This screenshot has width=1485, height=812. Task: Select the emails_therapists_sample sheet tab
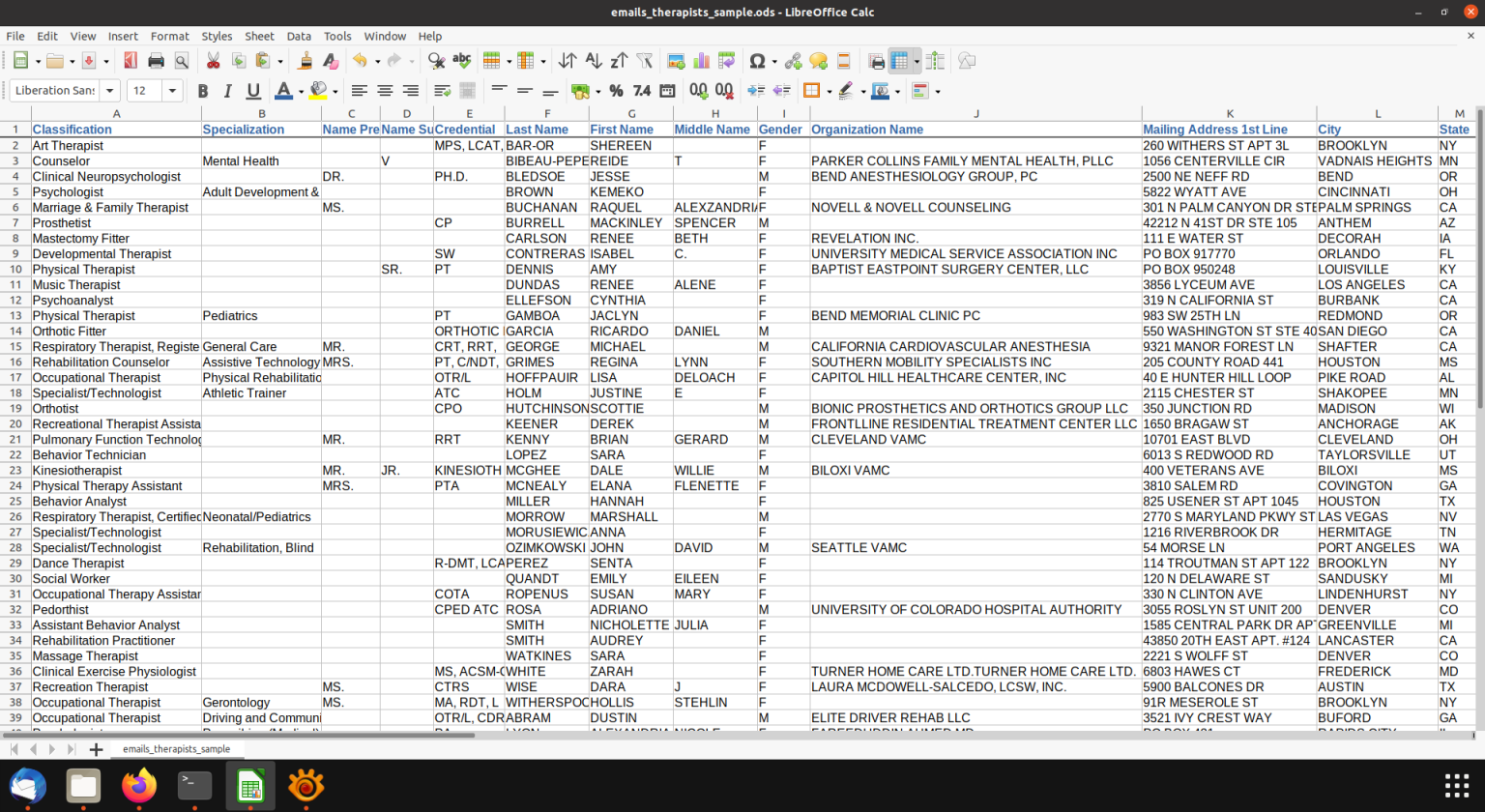tap(178, 748)
